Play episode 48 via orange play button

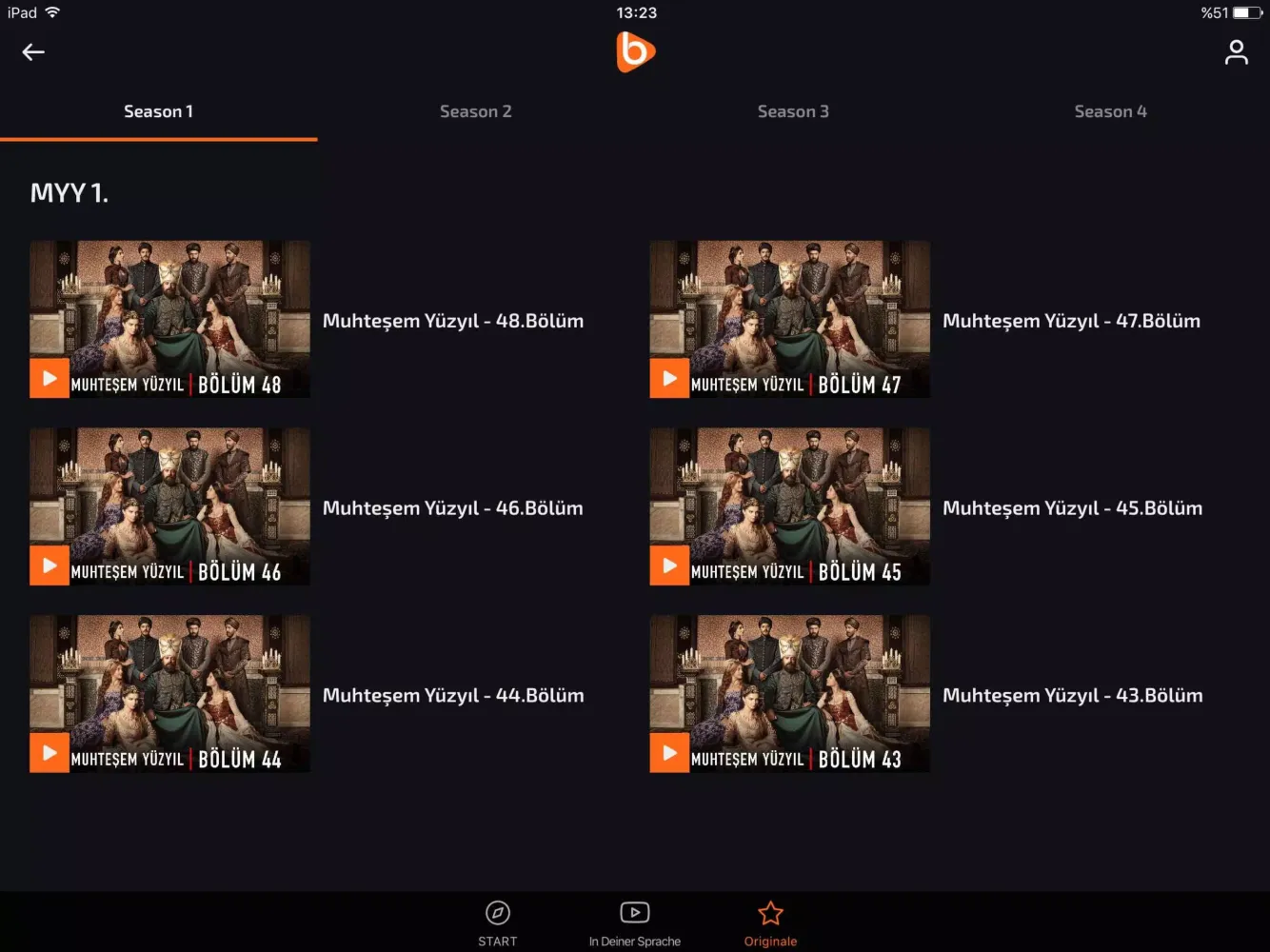(50, 378)
